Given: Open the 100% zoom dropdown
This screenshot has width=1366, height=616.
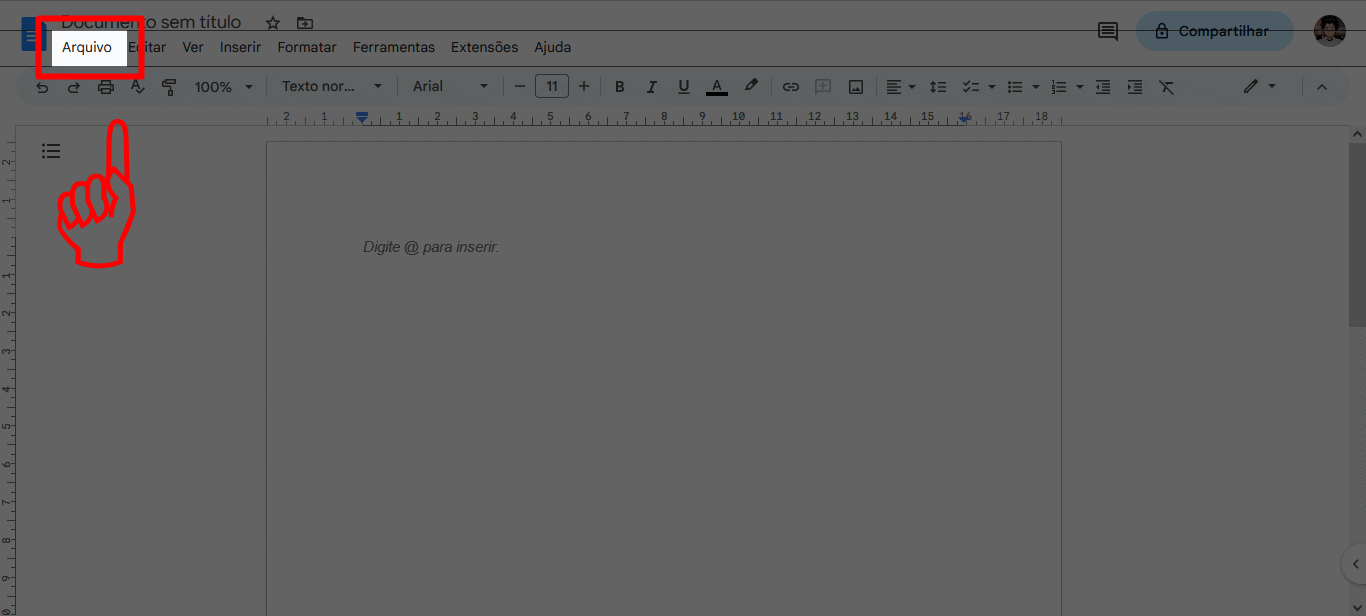Looking at the screenshot, I should click(223, 87).
